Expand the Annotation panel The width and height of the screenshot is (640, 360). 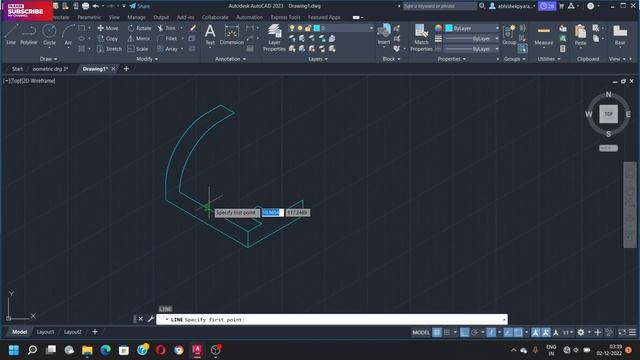pyautogui.click(x=230, y=59)
